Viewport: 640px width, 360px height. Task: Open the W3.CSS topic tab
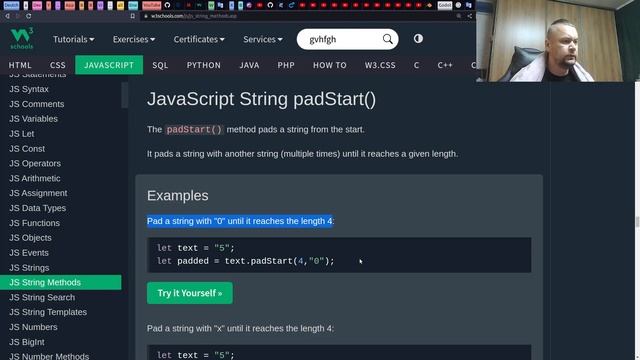tap(380, 65)
